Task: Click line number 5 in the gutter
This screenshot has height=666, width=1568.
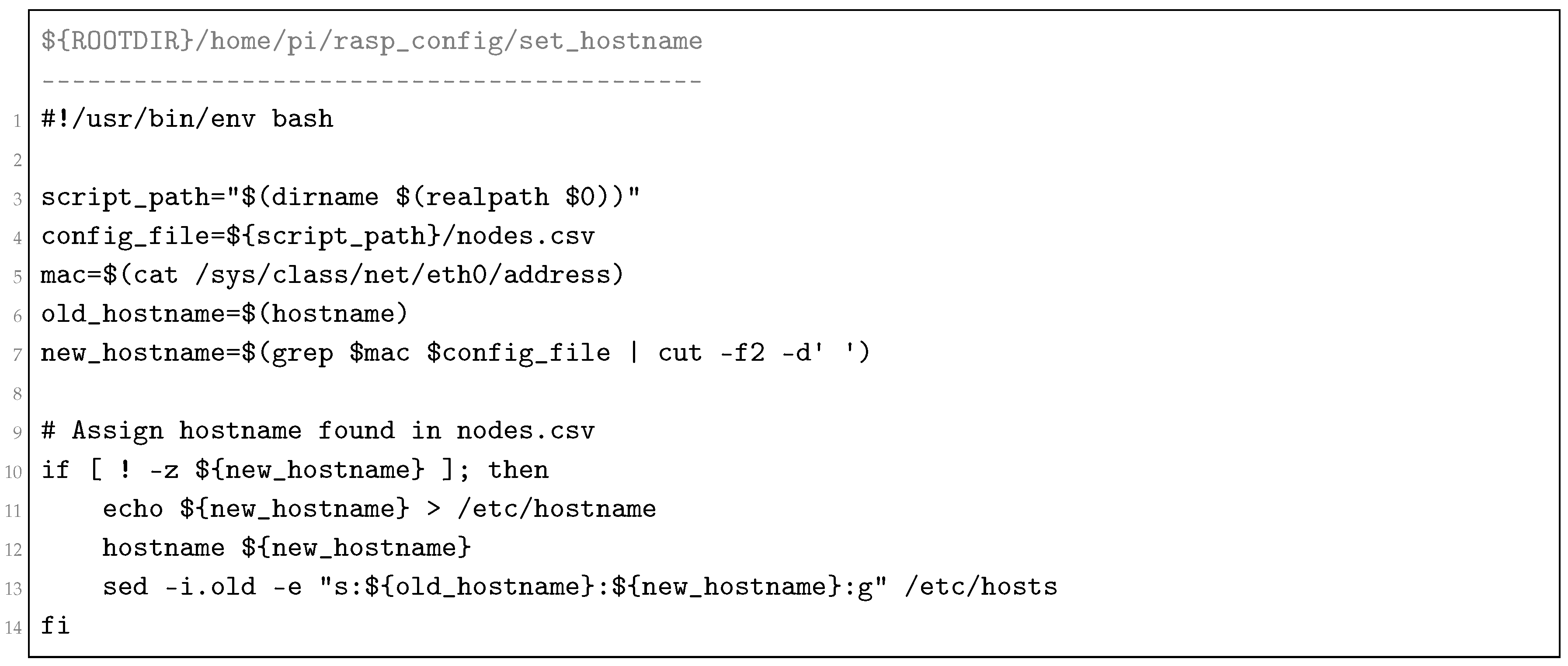Action: (17, 277)
